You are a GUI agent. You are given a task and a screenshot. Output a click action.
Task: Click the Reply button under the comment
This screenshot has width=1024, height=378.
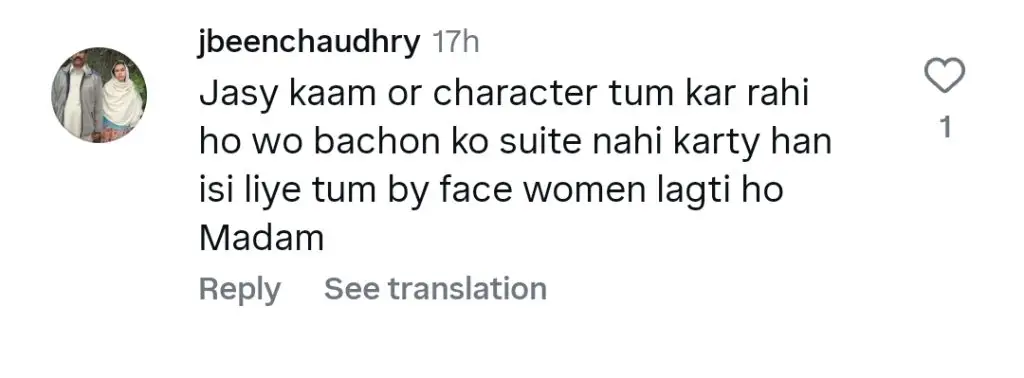click(x=240, y=289)
